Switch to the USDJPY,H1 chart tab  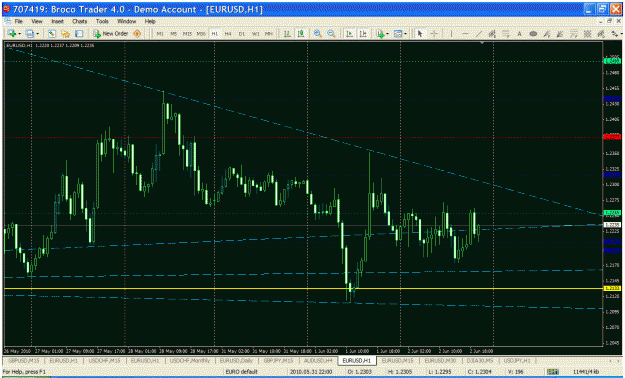pos(517,360)
